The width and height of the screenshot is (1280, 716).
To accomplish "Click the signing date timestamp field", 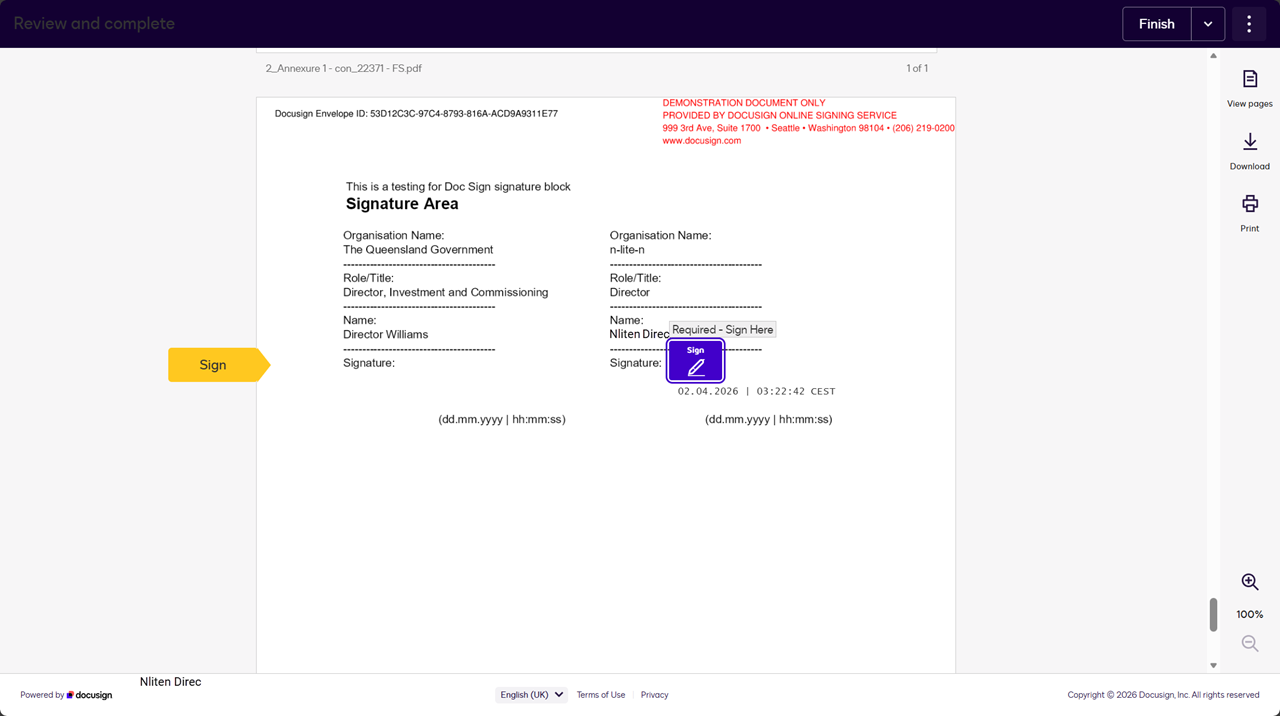I will tap(756, 392).
